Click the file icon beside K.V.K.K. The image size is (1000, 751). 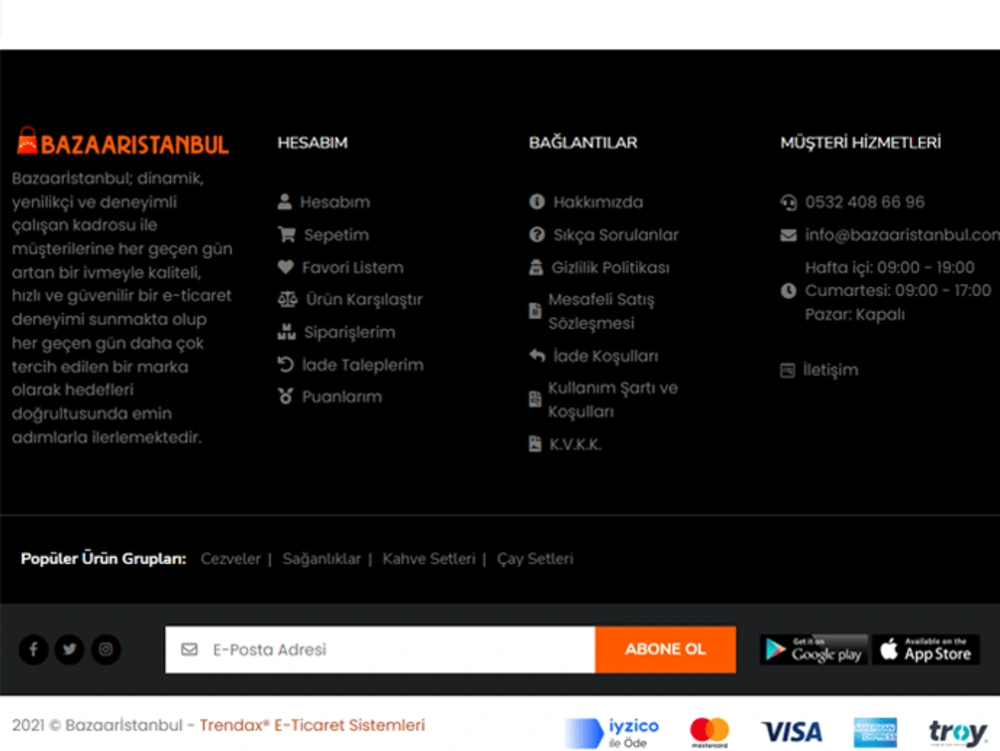tap(535, 444)
